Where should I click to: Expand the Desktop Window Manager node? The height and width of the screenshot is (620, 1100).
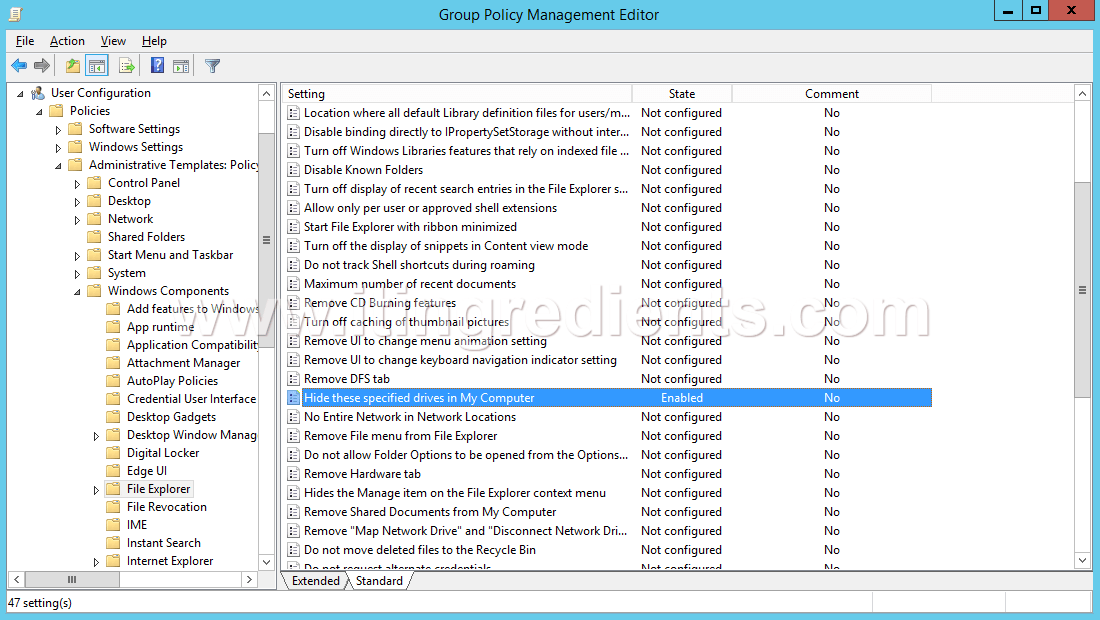[x=96, y=434]
